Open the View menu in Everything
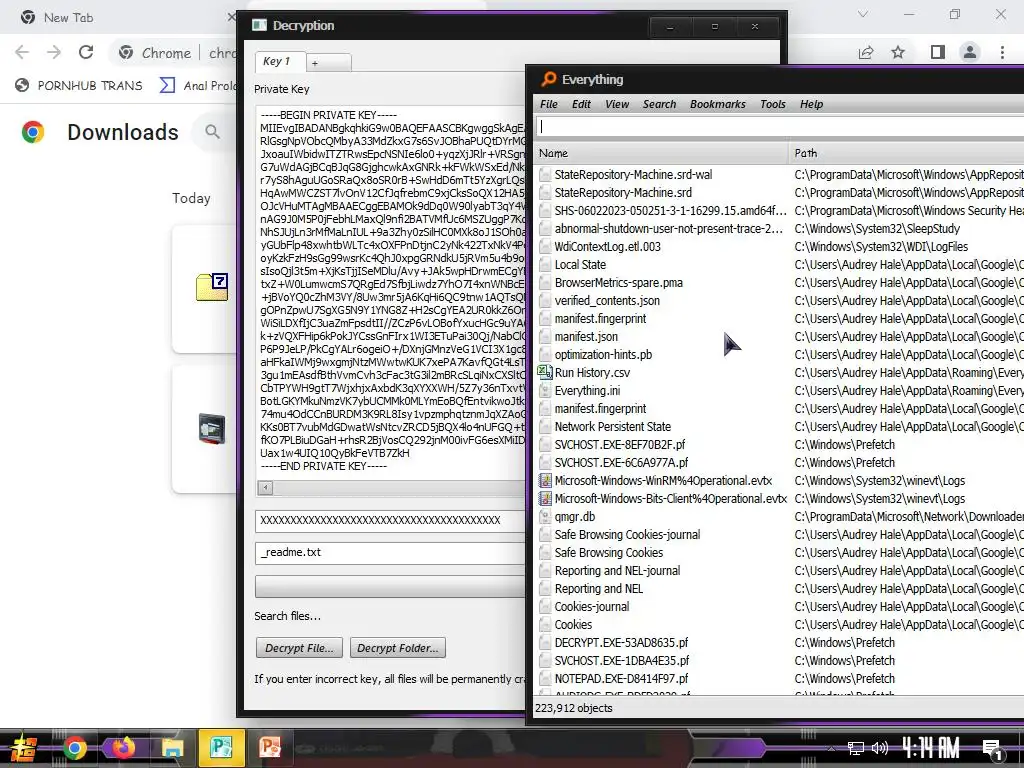Image resolution: width=1024 pixels, height=768 pixels. coord(616,104)
